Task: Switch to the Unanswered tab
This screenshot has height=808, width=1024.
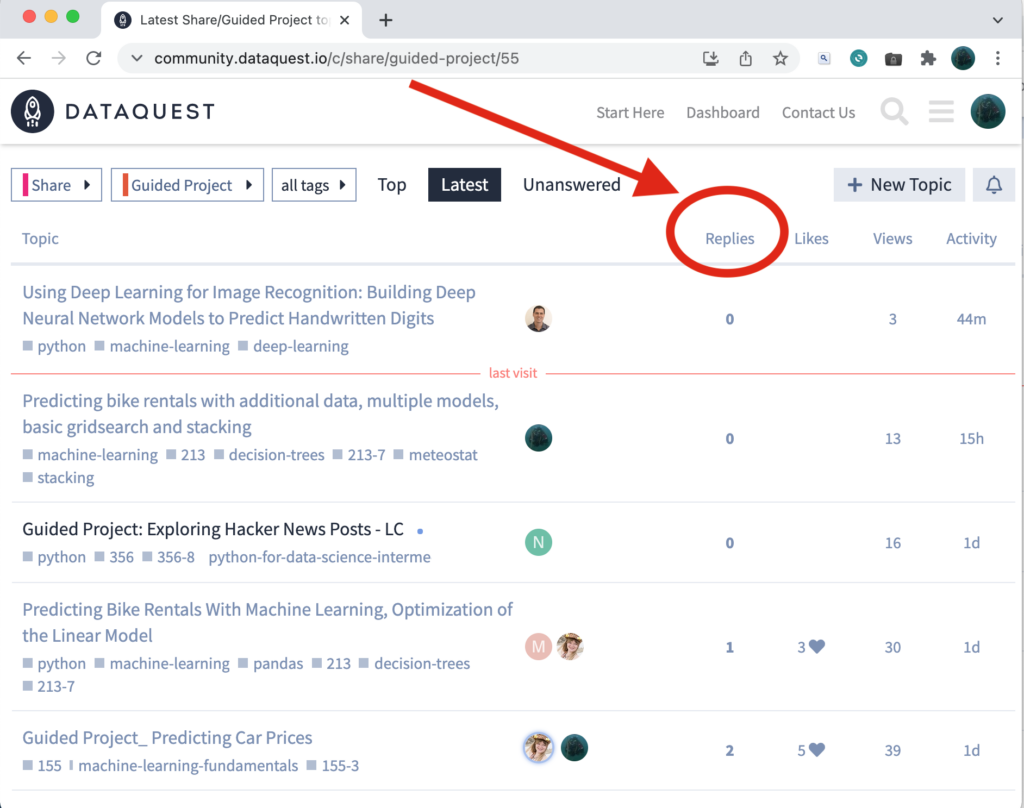Action: [571, 184]
